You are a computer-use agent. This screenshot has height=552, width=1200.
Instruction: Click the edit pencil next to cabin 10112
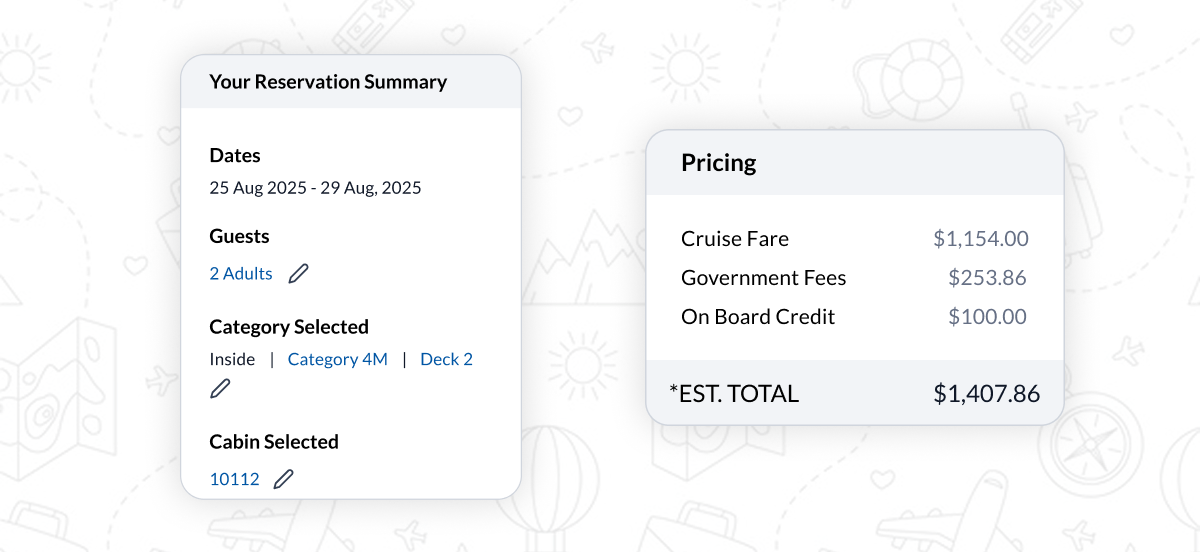pyautogui.click(x=284, y=479)
